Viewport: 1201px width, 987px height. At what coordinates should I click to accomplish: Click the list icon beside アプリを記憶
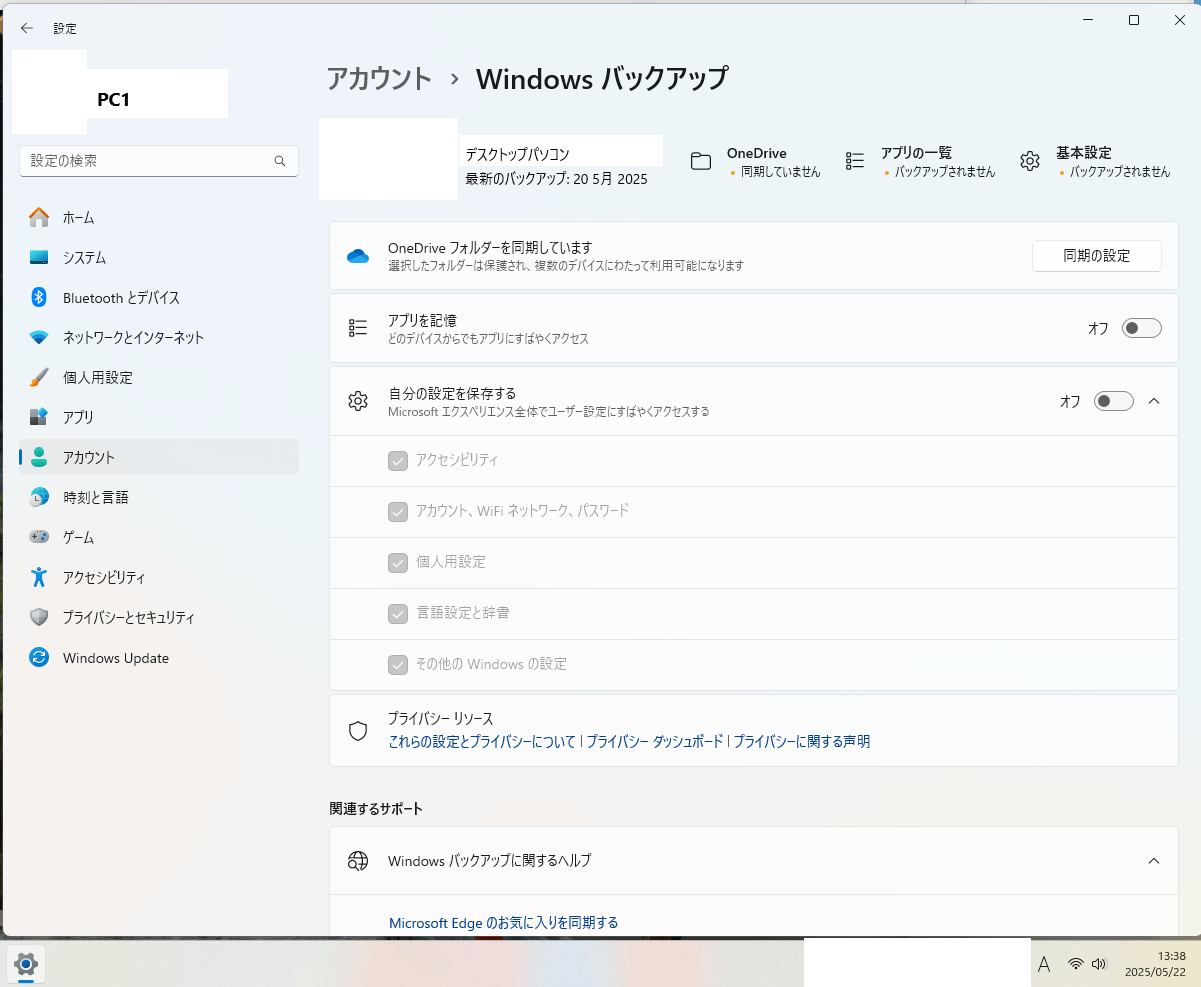(358, 328)
